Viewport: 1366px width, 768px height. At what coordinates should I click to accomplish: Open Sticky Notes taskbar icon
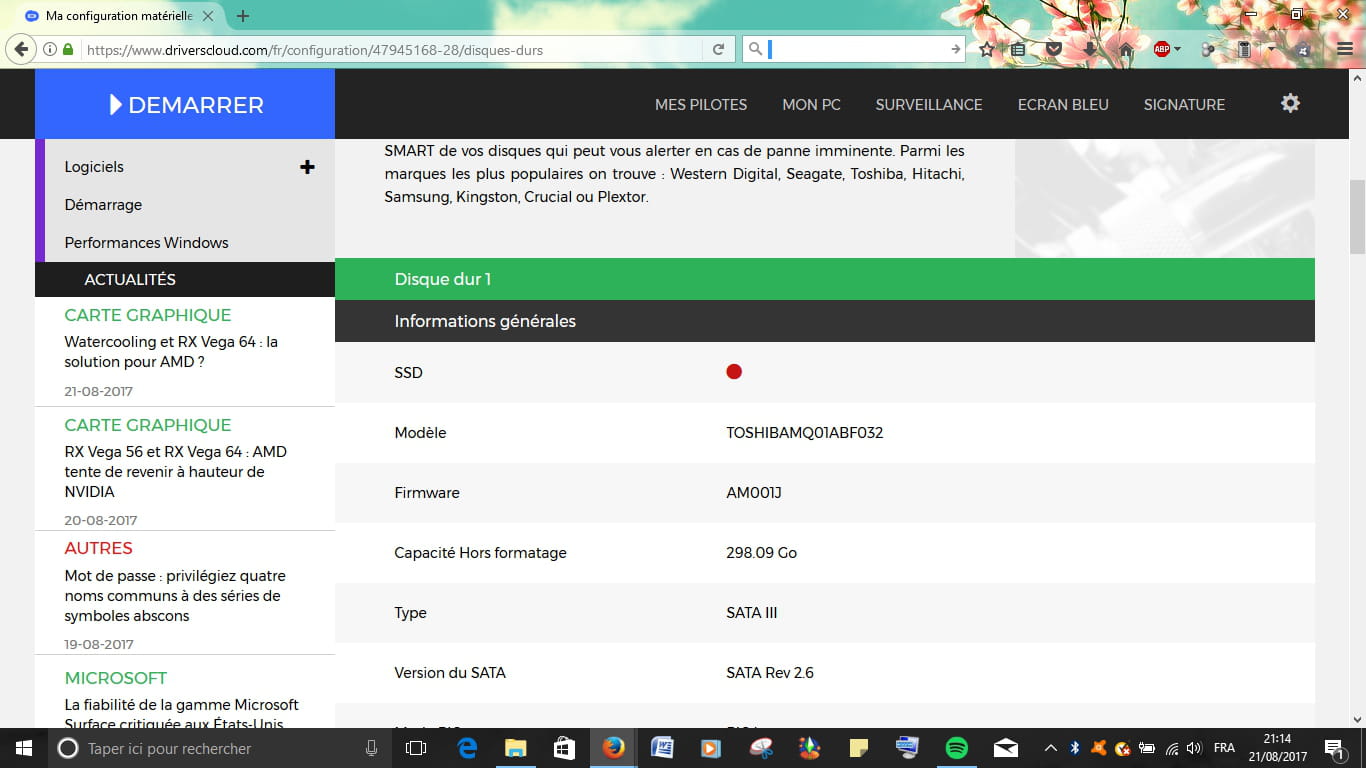(x=859, y=748)
